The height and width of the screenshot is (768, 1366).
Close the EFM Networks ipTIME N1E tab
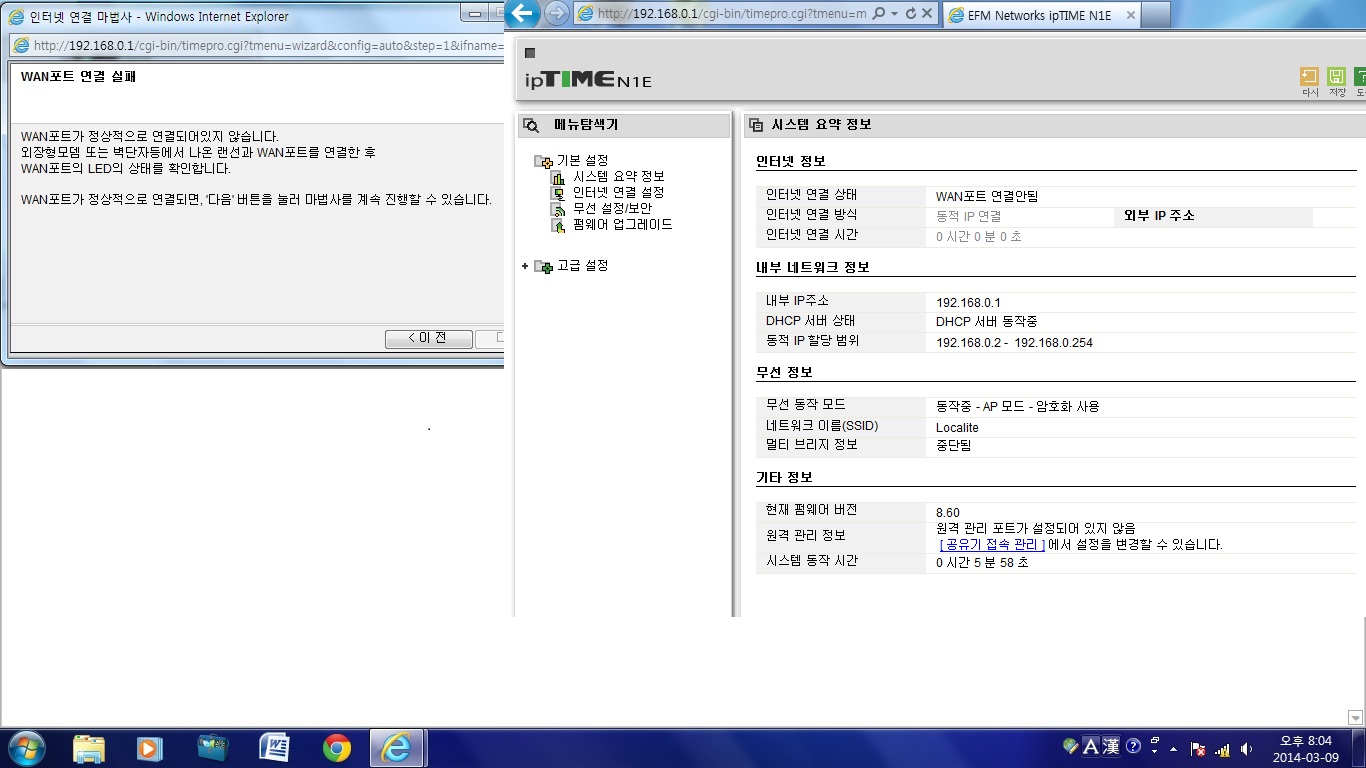tap(1131, 15)
